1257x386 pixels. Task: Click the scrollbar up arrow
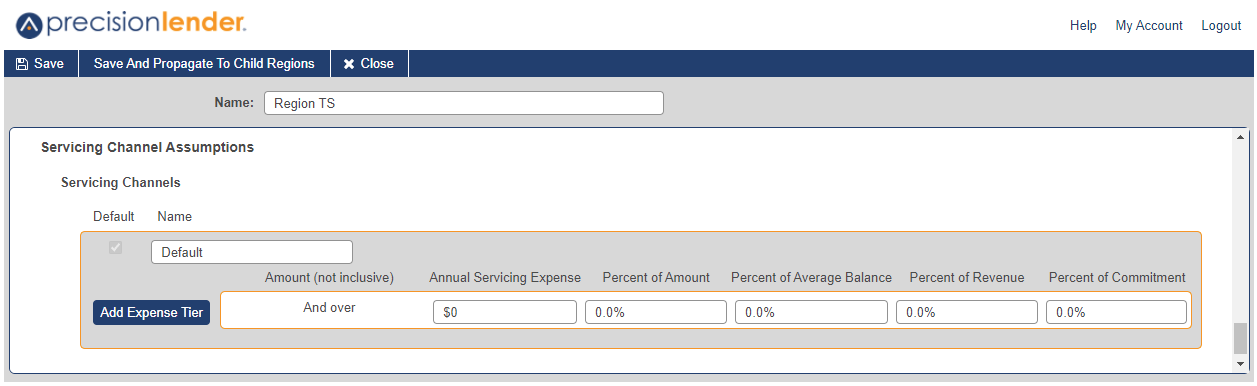[x=1241, y=137]
